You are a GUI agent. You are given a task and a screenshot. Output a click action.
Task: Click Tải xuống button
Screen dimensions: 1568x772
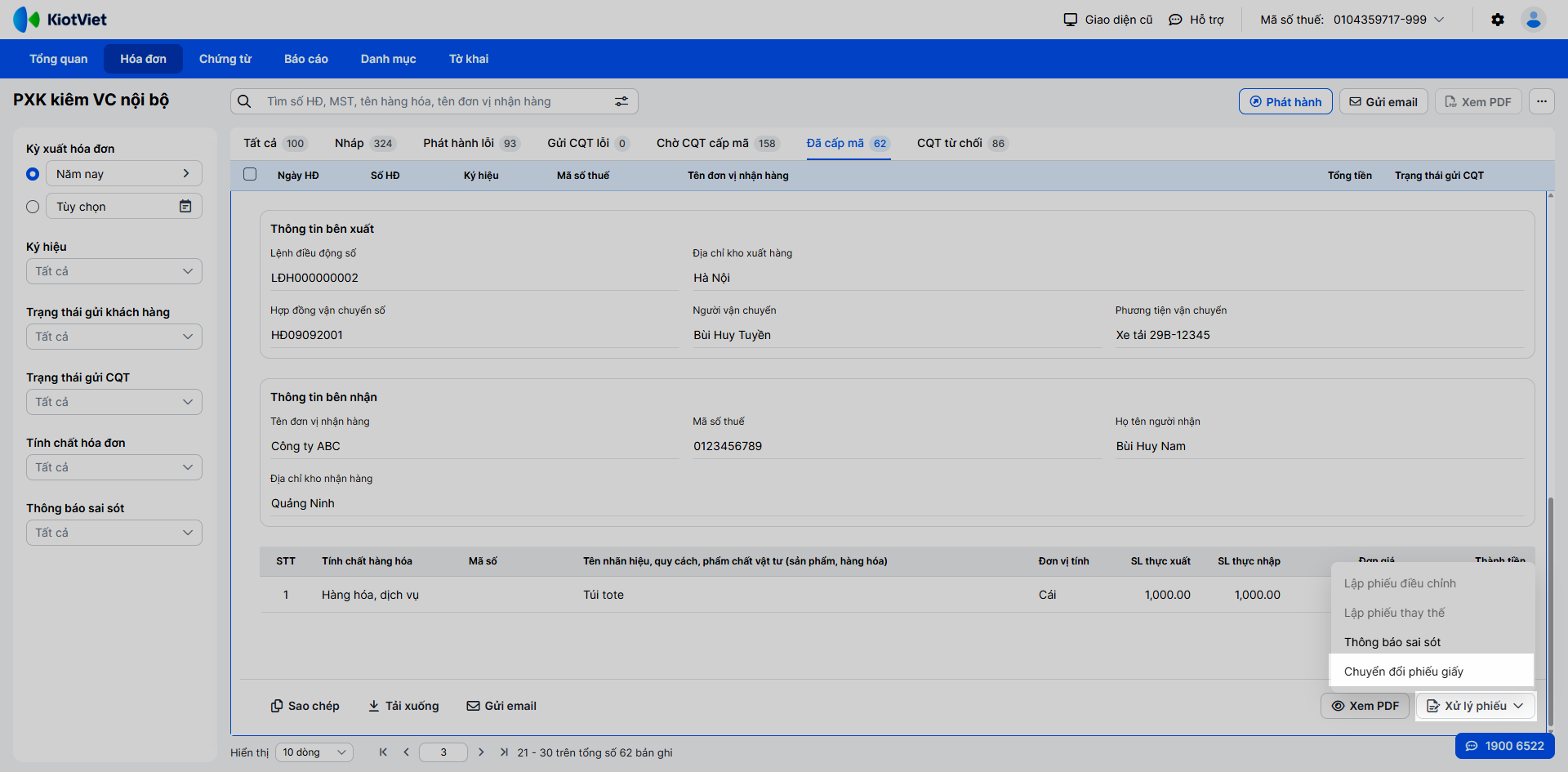coord(403,706)
